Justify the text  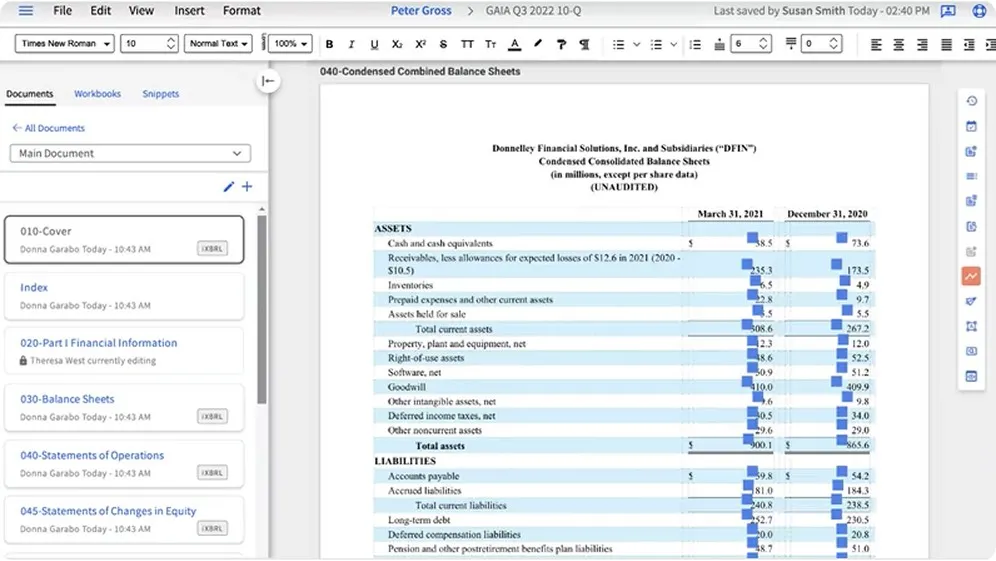point(946,44)
